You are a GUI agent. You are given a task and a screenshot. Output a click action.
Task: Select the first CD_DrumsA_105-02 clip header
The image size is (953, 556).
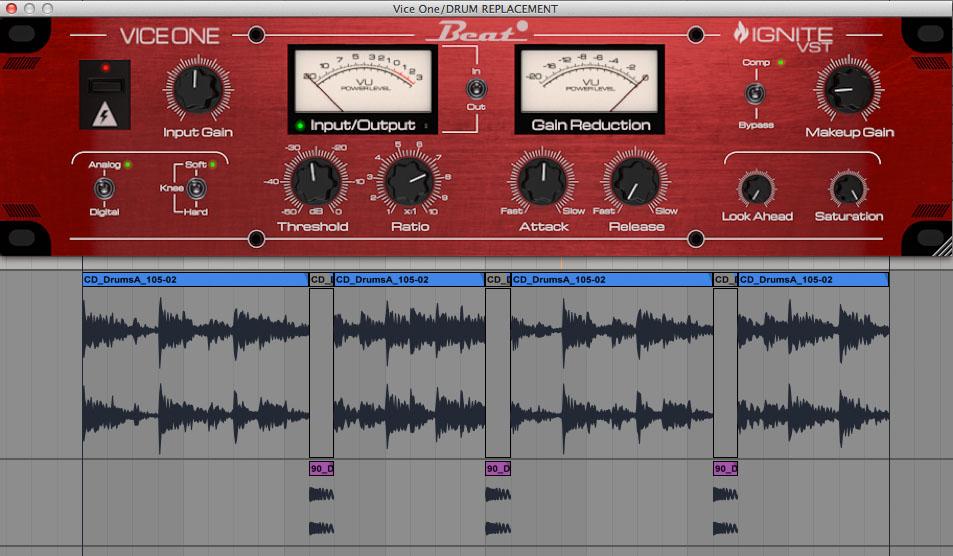(x=196, y=280)
